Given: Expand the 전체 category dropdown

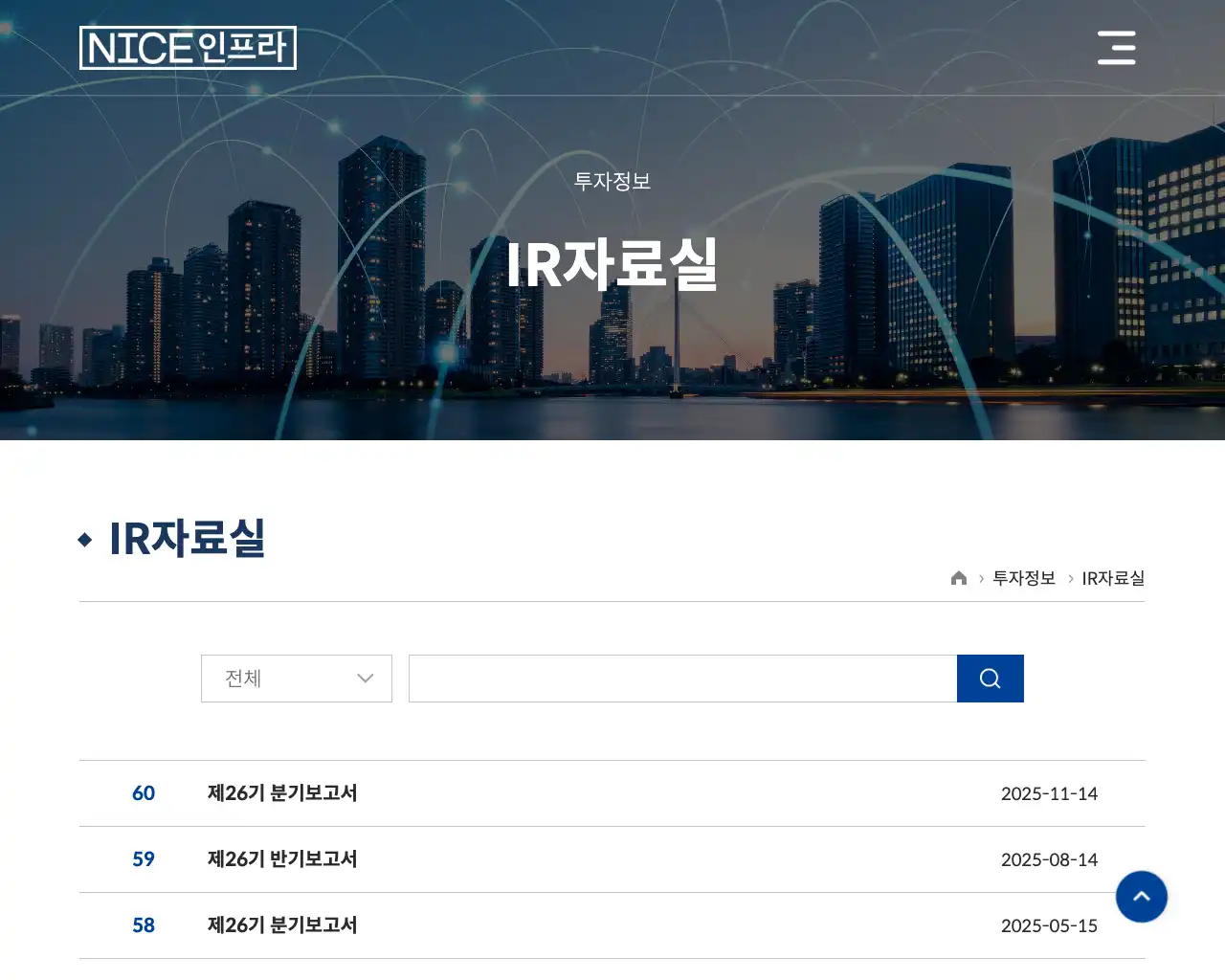Looking at the screenshot, I should tap(297, 679).
